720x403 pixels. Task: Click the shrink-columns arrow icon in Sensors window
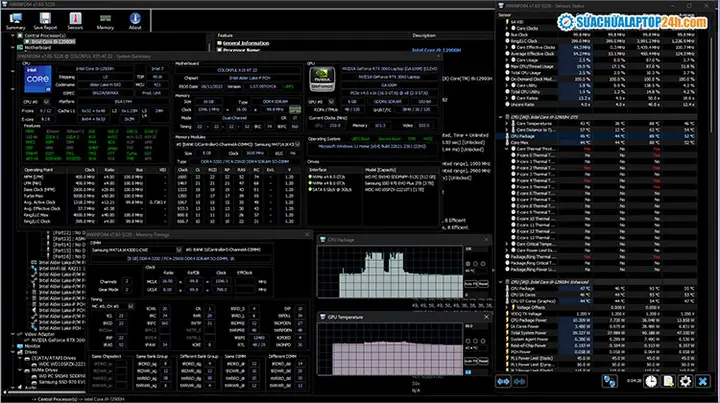pyautogui.click(x=519, y=381)
